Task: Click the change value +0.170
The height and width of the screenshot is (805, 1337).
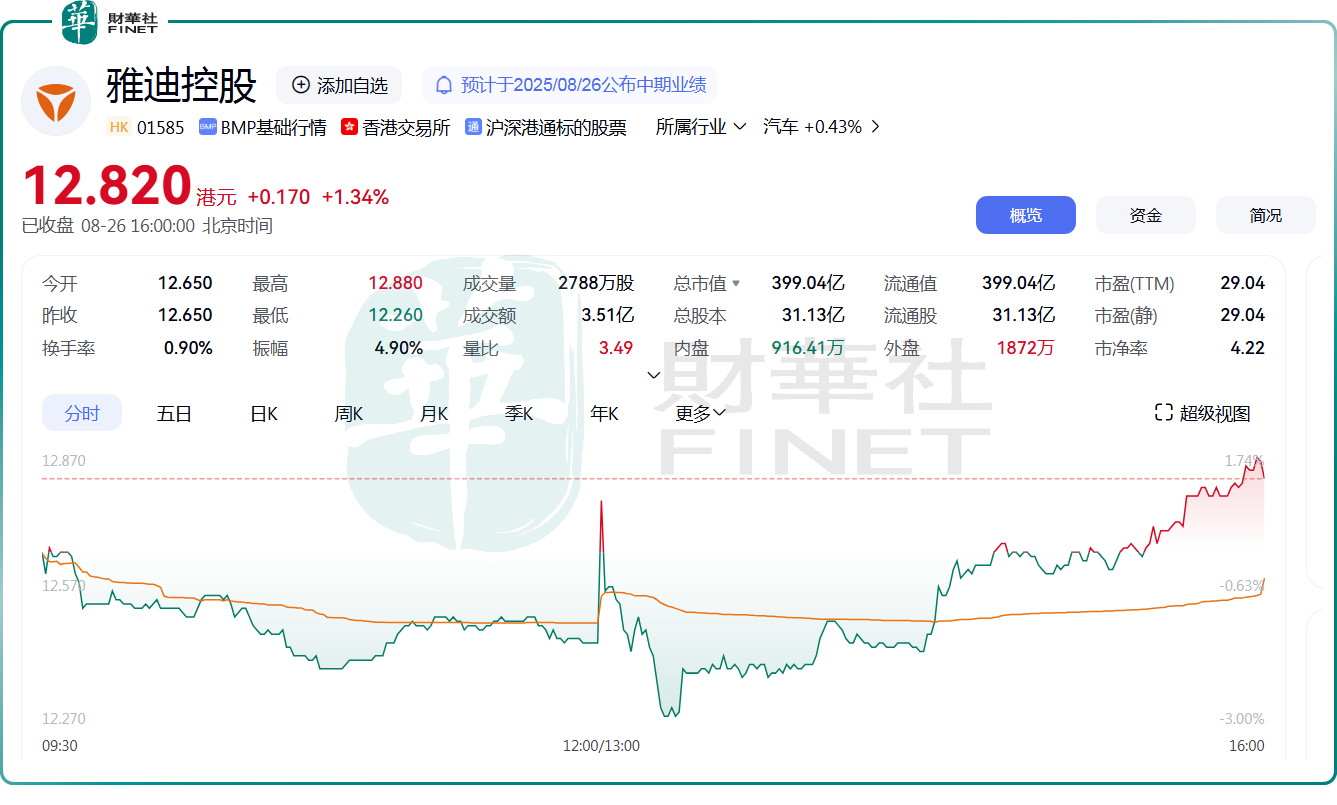Action: click(x=279, y=197)
